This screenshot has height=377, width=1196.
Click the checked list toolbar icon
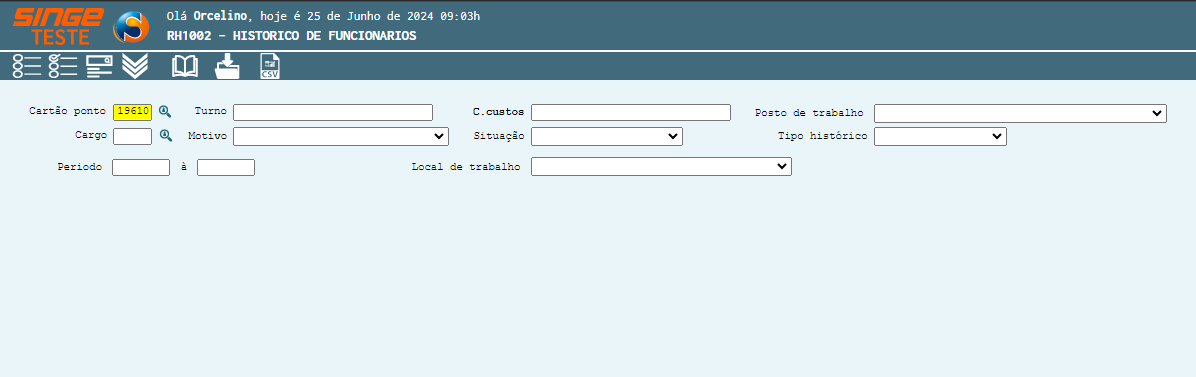(x=63, y=66)
